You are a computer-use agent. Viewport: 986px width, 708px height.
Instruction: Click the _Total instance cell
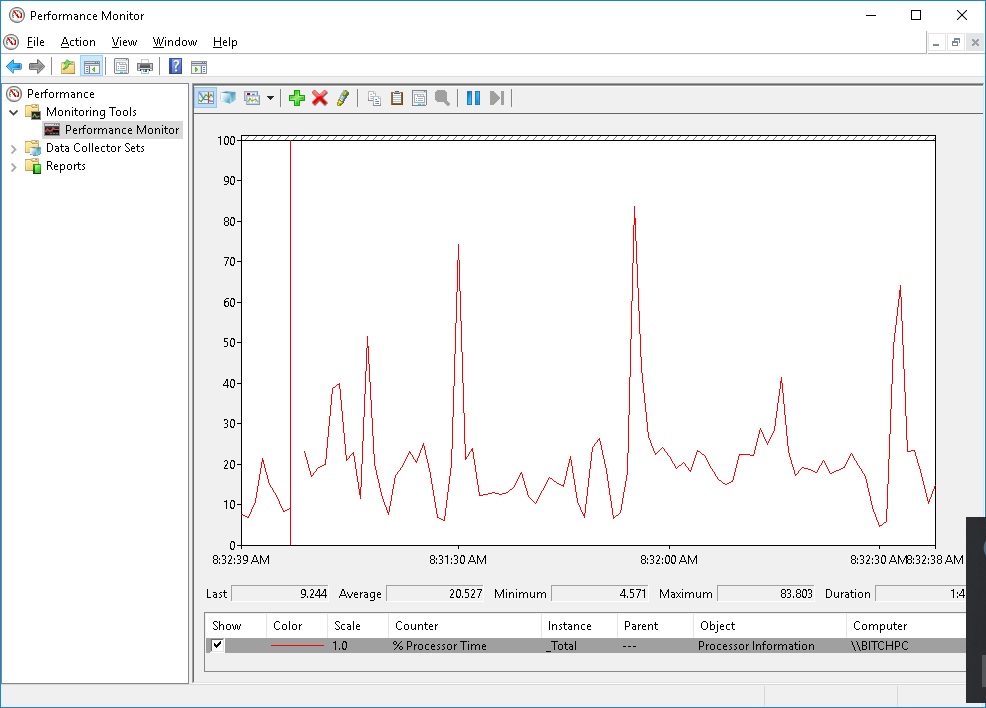[561, 646]
